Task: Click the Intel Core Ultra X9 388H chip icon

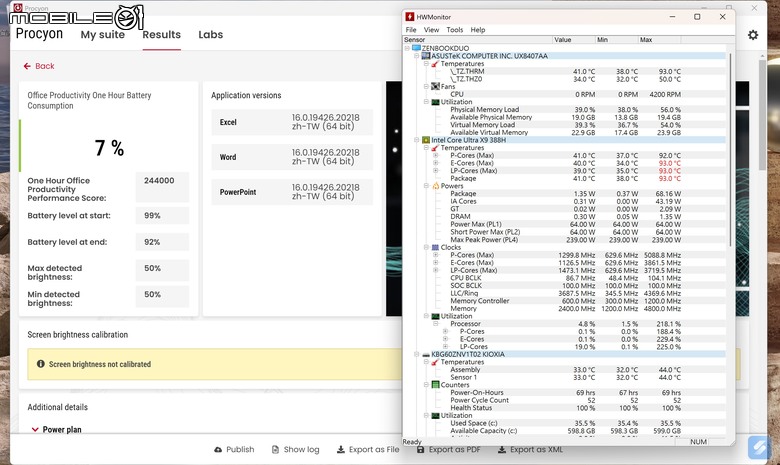Action: pyautogui.click(x=426, y=140)
